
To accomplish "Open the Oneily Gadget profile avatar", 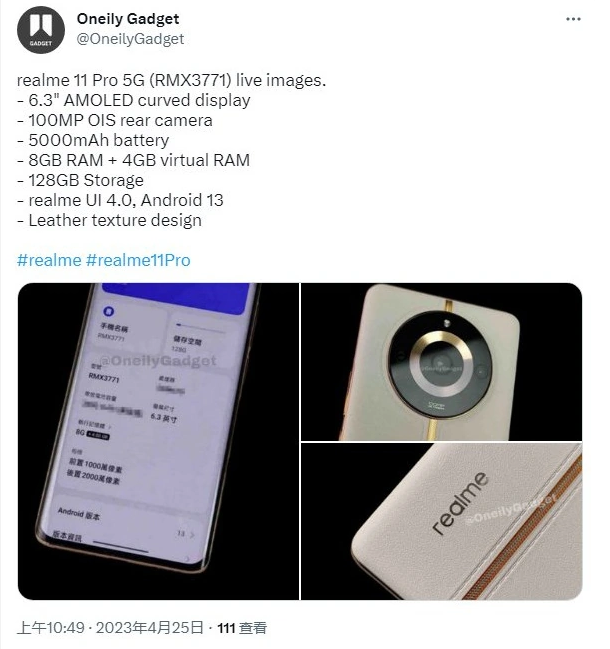I will 41,30.
